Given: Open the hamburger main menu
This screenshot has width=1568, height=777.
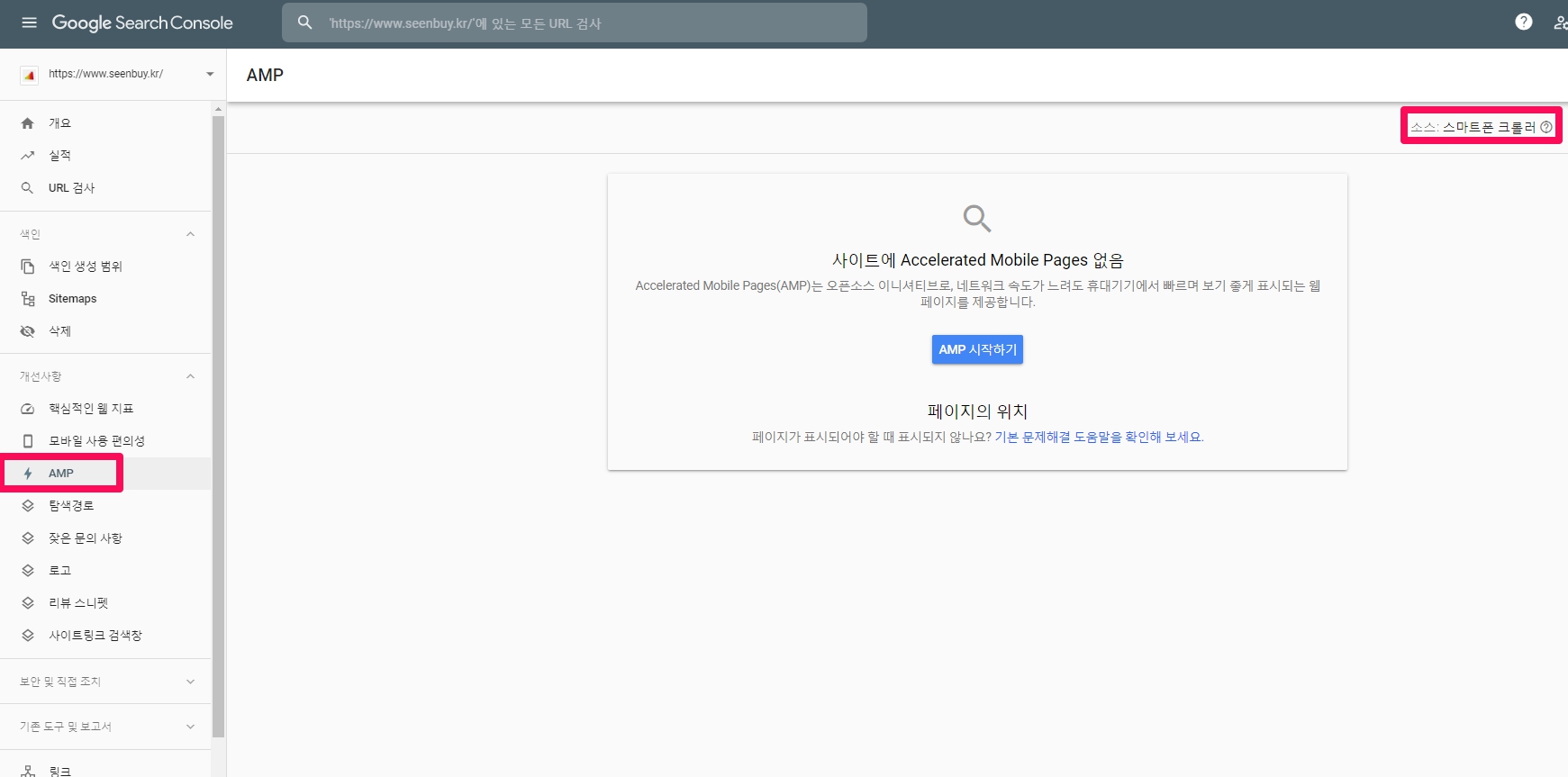Looking at the screenshot, I should pos(29,23).
